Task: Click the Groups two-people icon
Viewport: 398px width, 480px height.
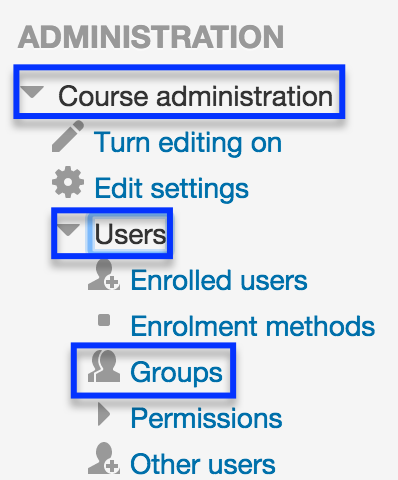Action: coord(104,366)
